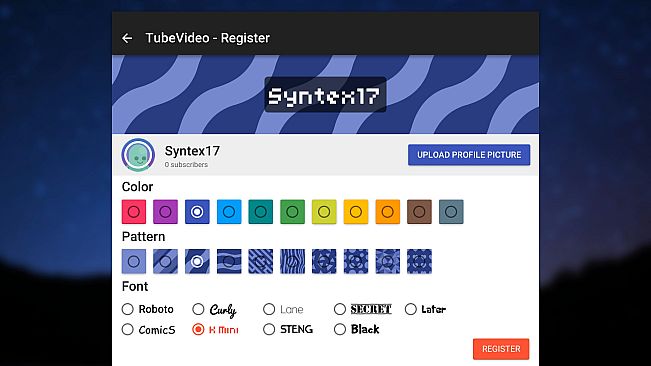Select the indigo color swatch
Screen dimensions: 651x366
click(x=197, y=212)
